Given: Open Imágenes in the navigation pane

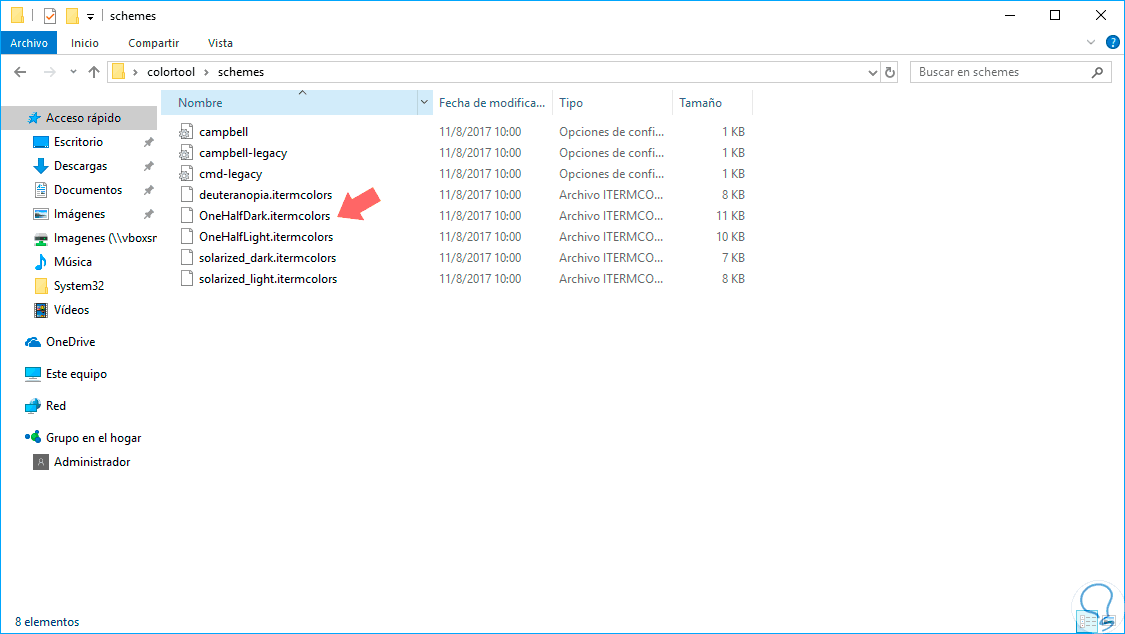Looking at the screenshot, I should click(x=79, y=214).
